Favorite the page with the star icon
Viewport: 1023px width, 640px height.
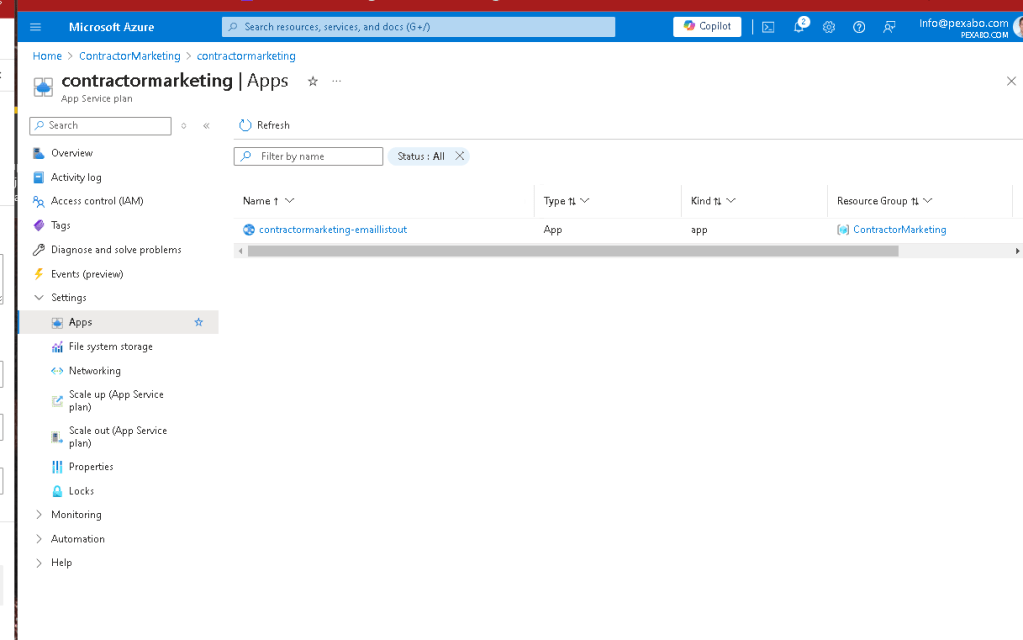point(313,82)
